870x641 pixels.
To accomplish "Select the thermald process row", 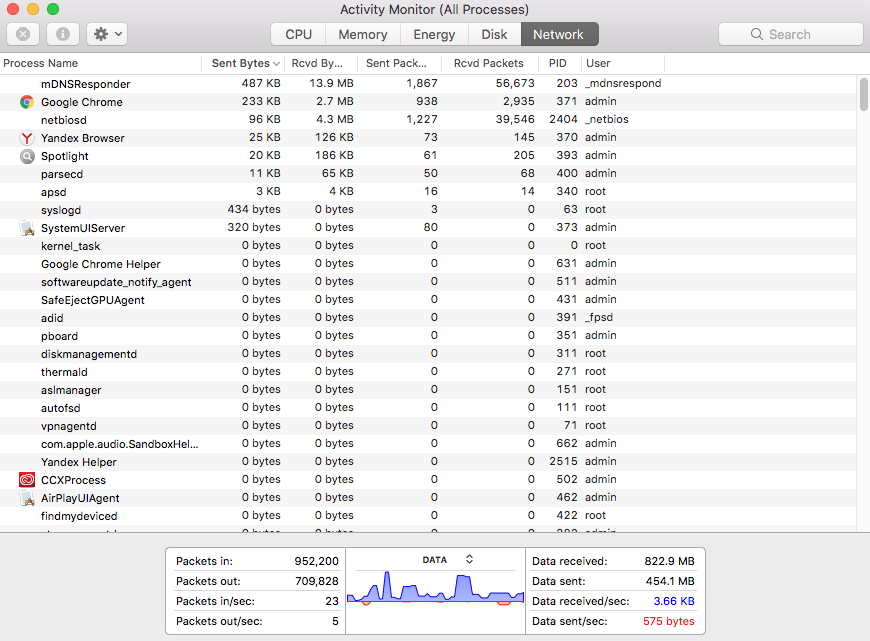I will (x=427, y=372).
